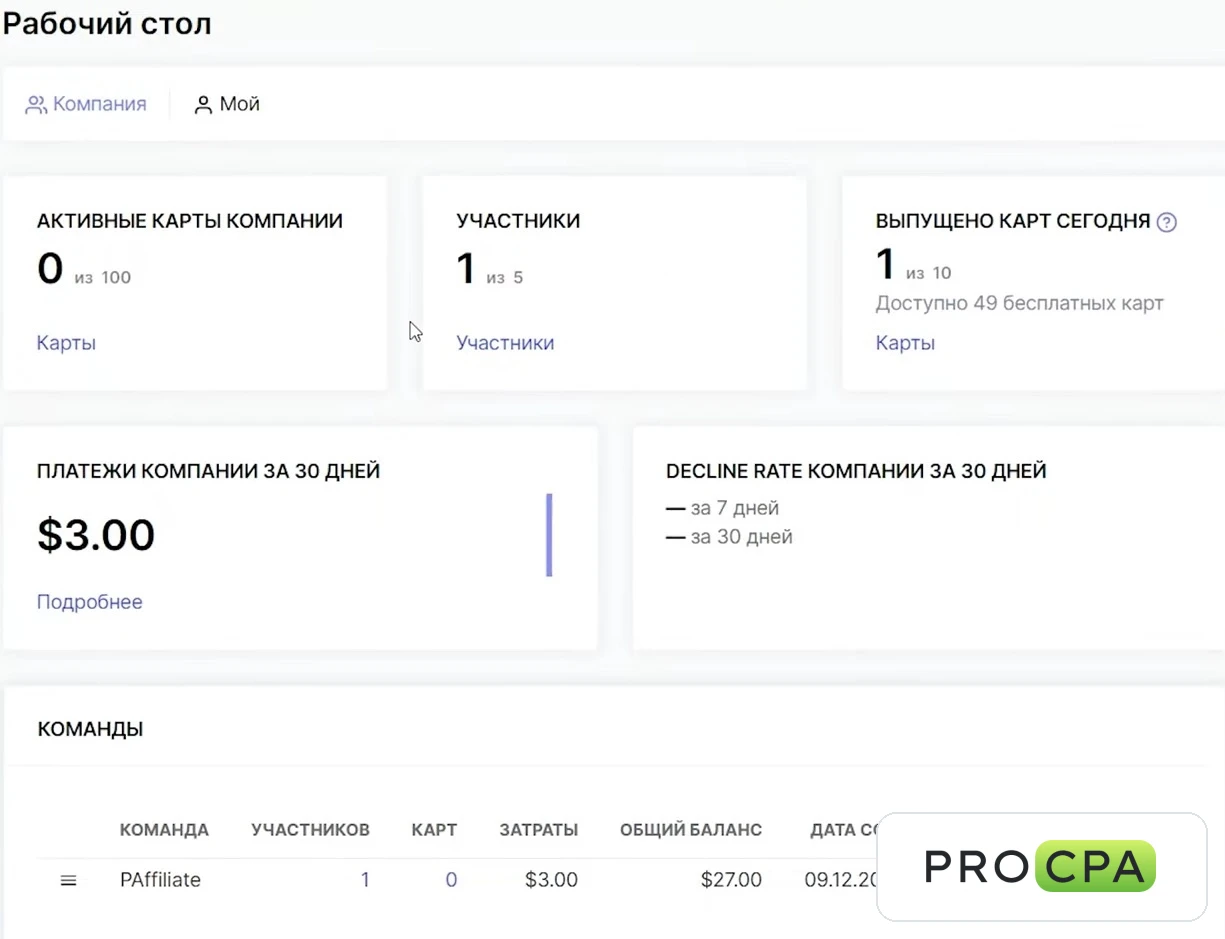The height and width of the screenshot is (939, 1225).
Task: Switch to the Мой tab
Action: (x=227, y=104)
